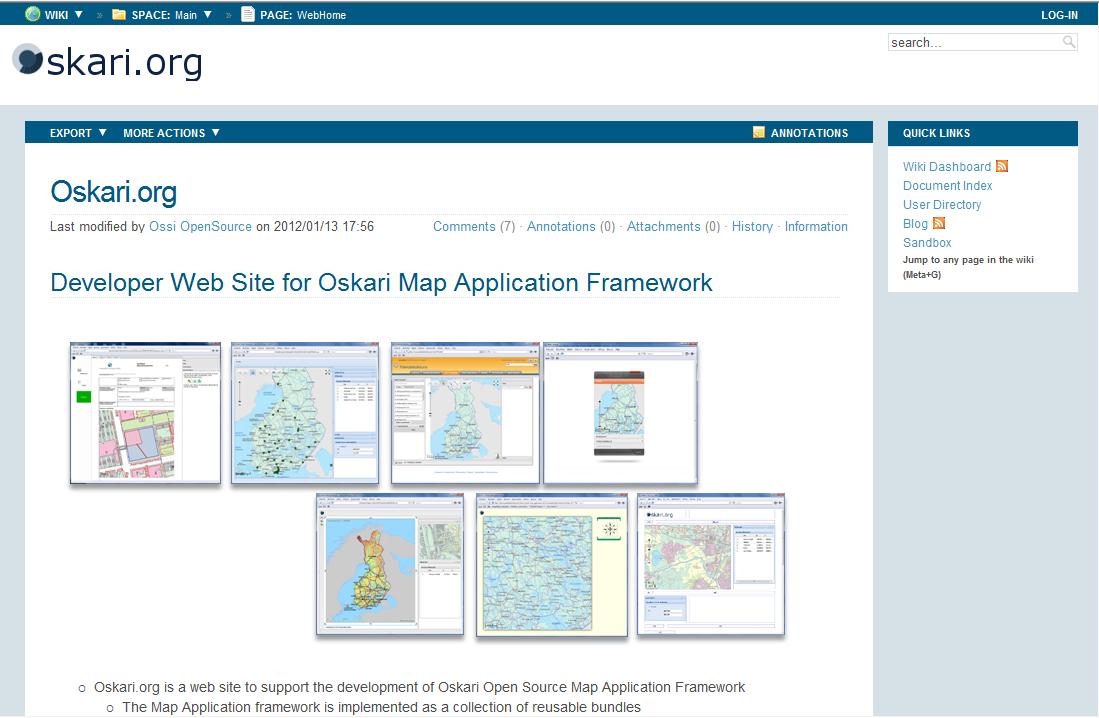The image size is (1099, 718).
Task: Open the Ossi OpenSource author link
Action: tap(200, 226)
